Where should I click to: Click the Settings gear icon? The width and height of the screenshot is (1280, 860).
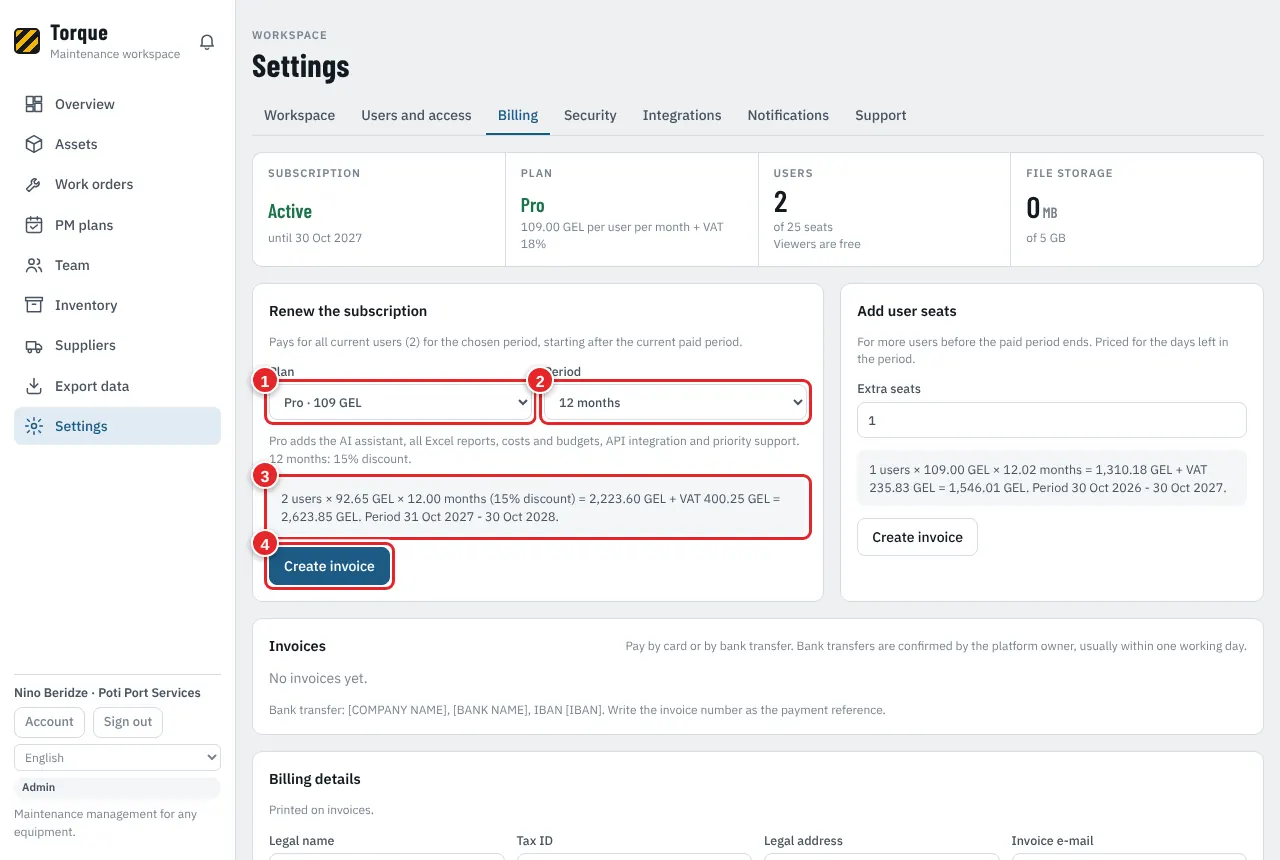tap(34, 426)
